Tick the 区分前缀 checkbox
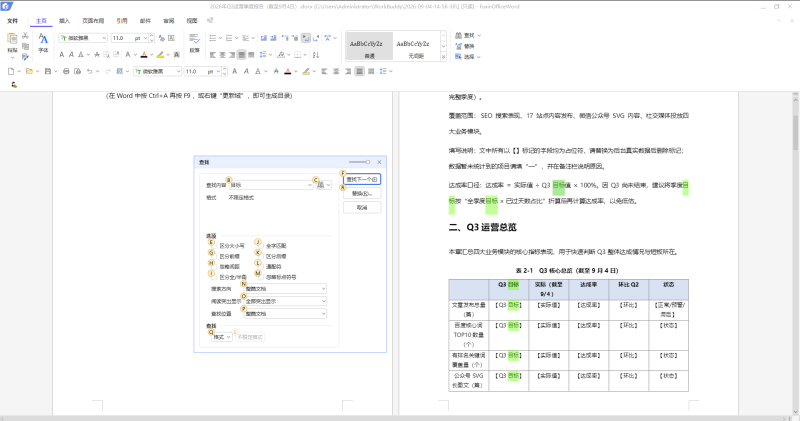 [x=214, y=256]
